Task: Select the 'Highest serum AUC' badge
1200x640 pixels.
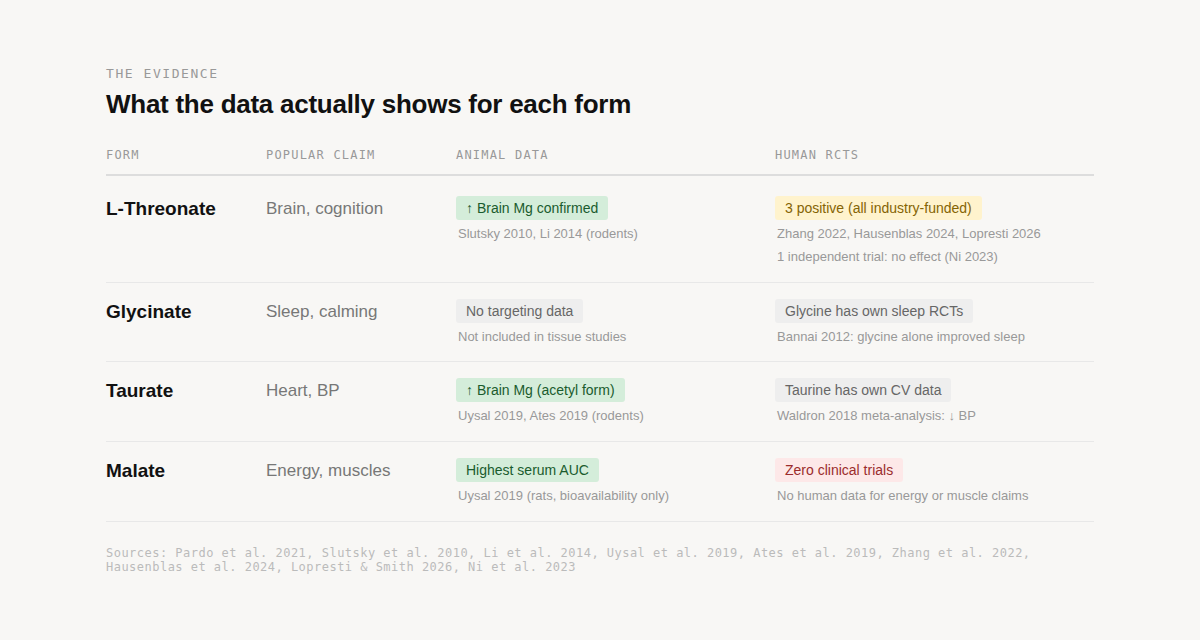Action: click(x=527, y=470)
